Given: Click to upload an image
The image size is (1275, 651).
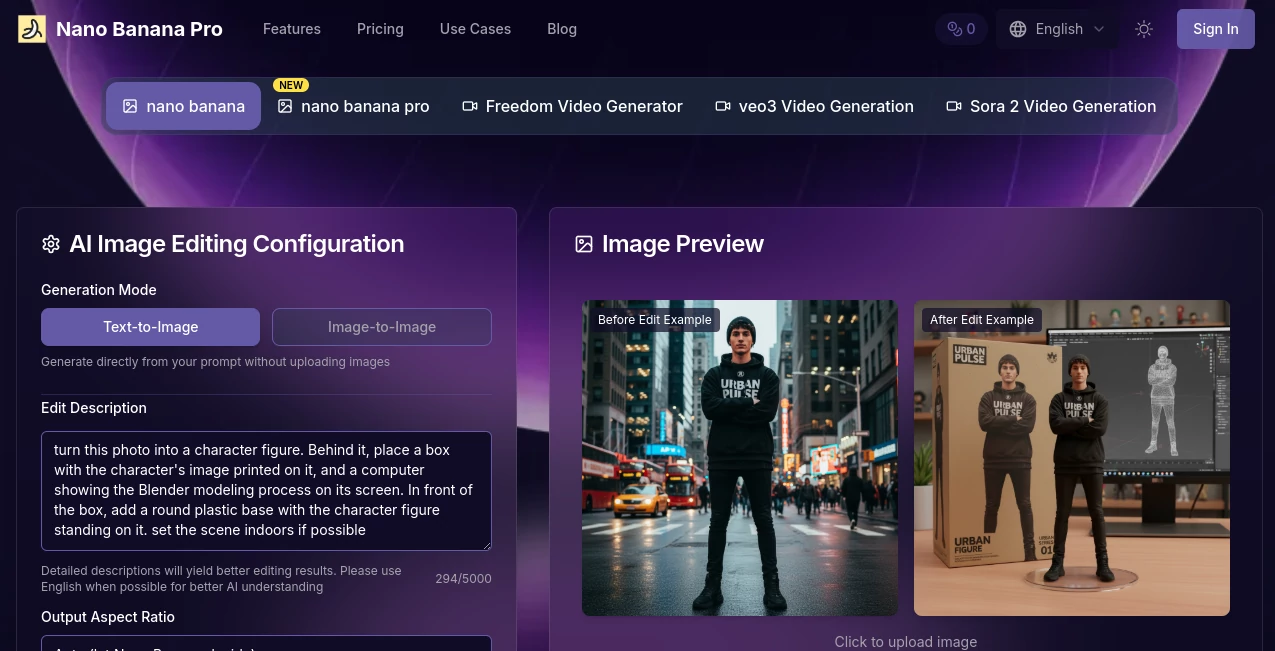Looking at the screenshot, I should (x=905, y=641).
